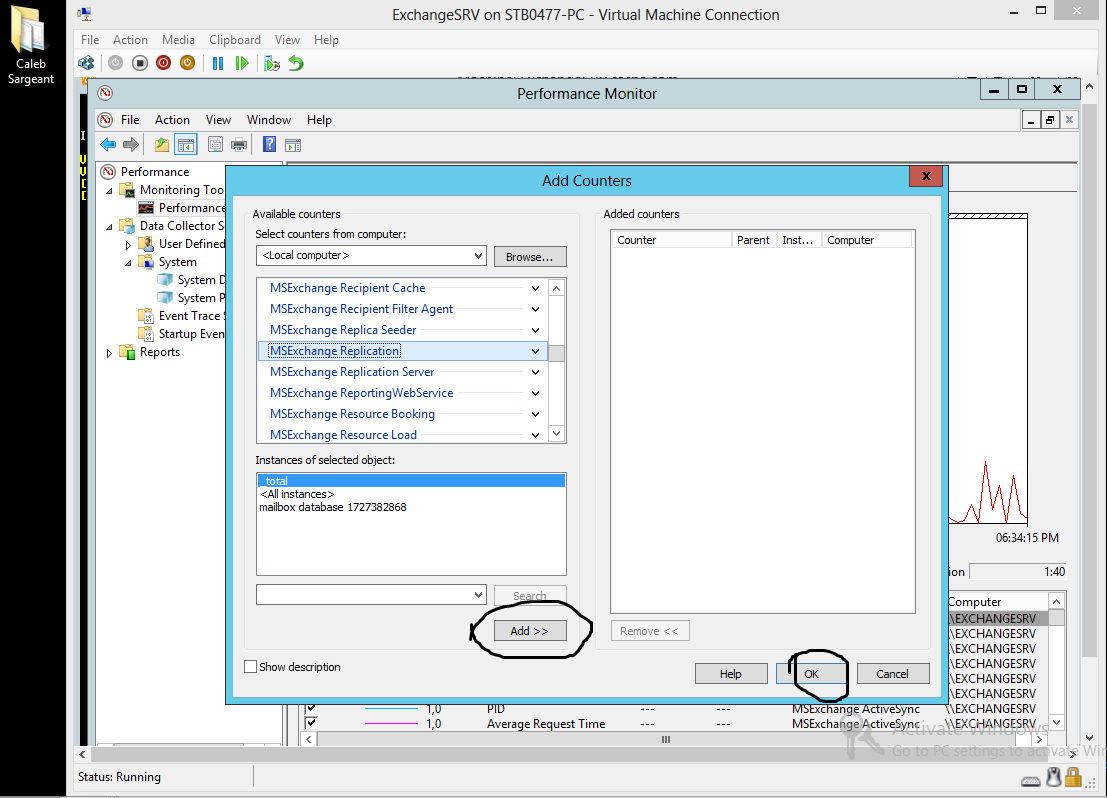This screenshot has height=798, width=1107.
Task: Open the View menu in VM Connection
Action: click(287, 40)
